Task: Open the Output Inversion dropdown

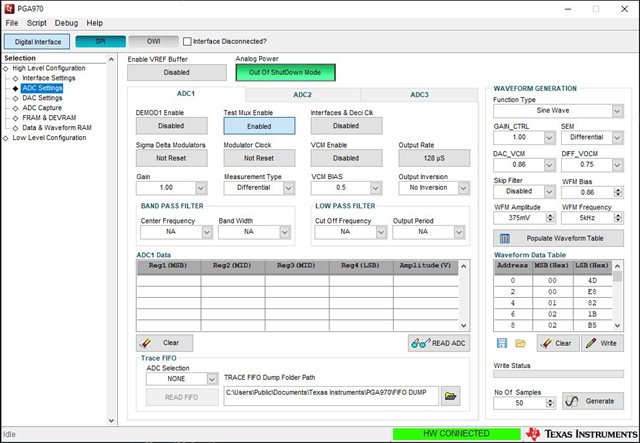Action: tap(463, 188)
